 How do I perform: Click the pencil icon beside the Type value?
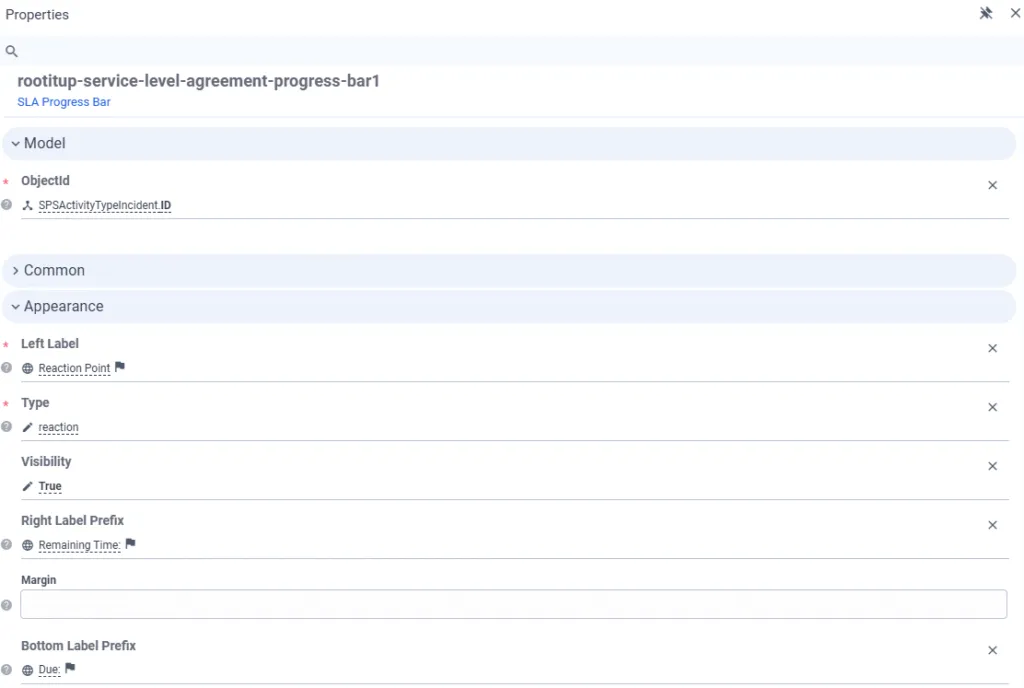coord(28,427)
